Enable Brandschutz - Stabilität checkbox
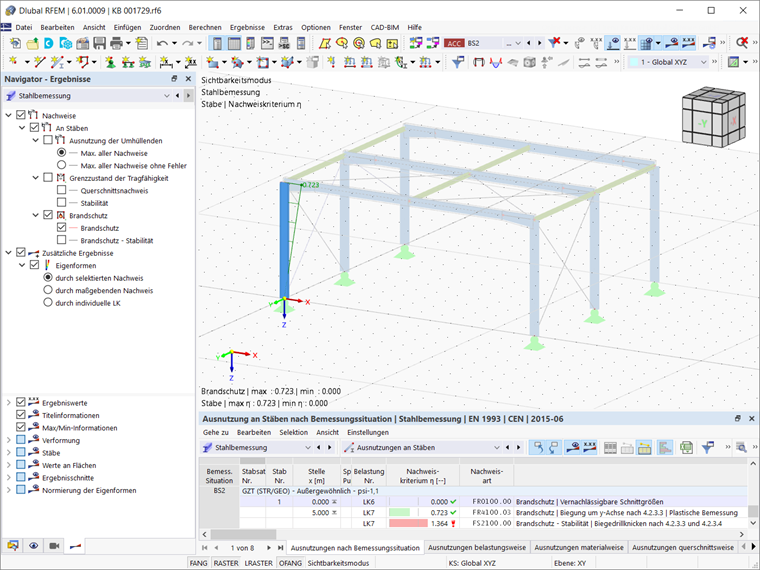This screenshot has width=760, height=570. pyautogui.click(x=62, y=240)
